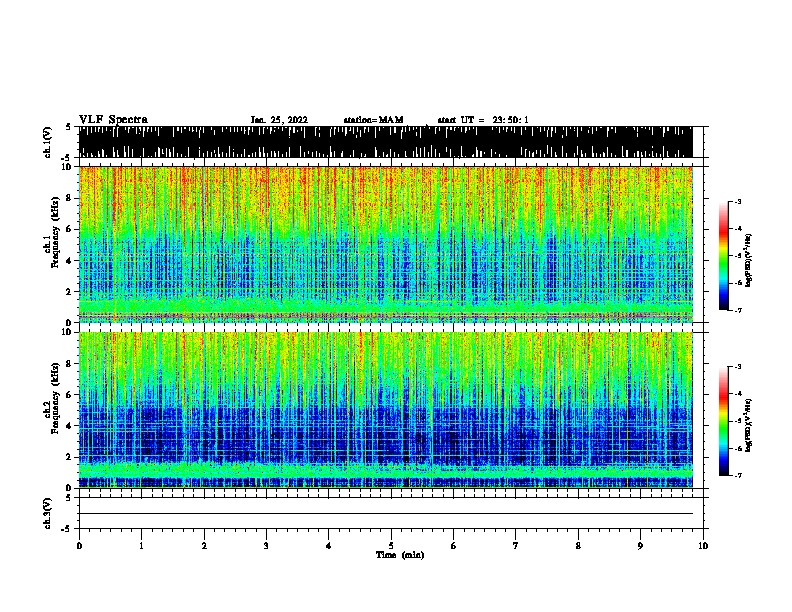Click the '-7' label on ch.2 color scale

coord(738,476)
